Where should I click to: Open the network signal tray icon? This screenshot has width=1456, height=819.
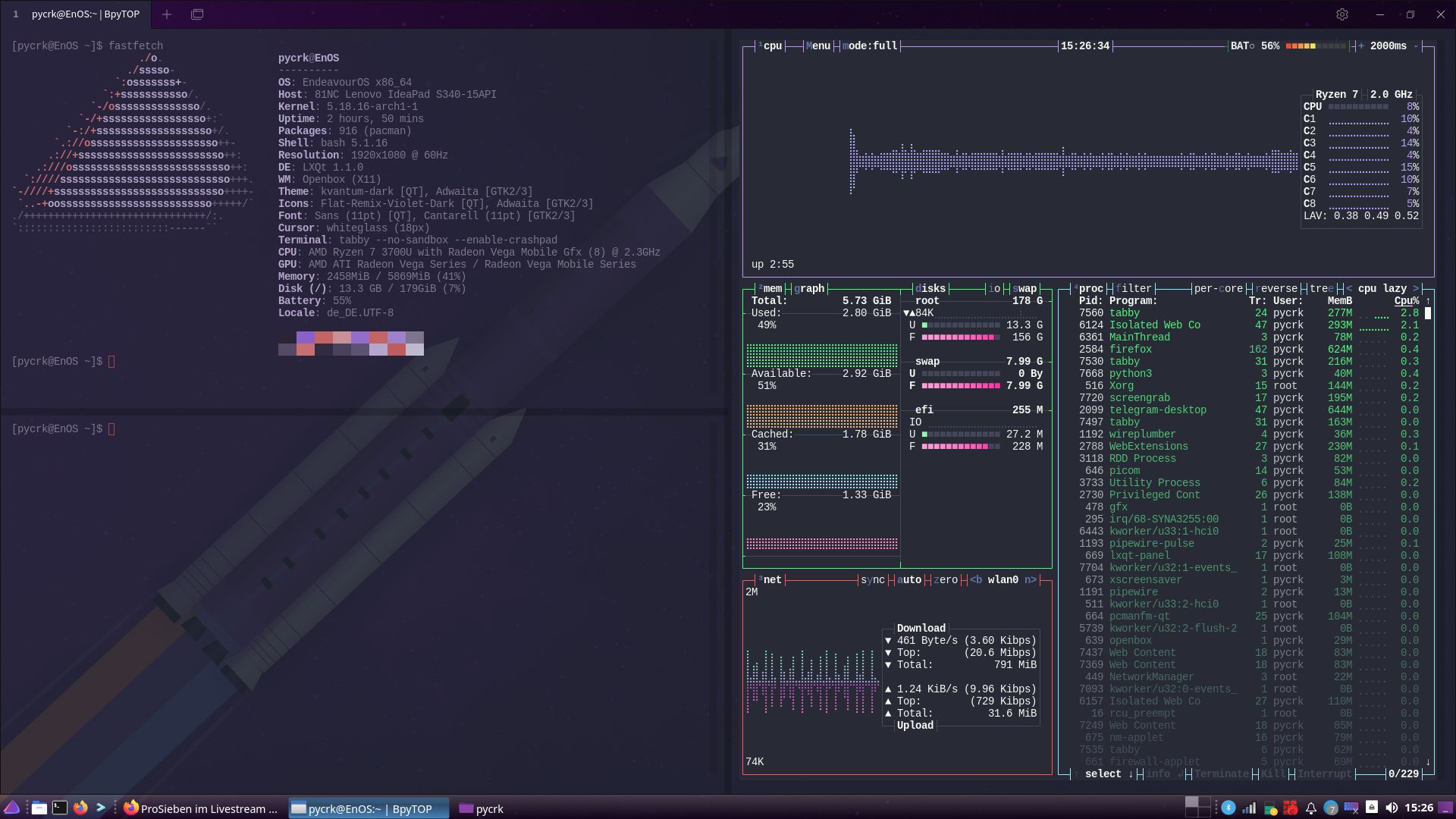1249,808
